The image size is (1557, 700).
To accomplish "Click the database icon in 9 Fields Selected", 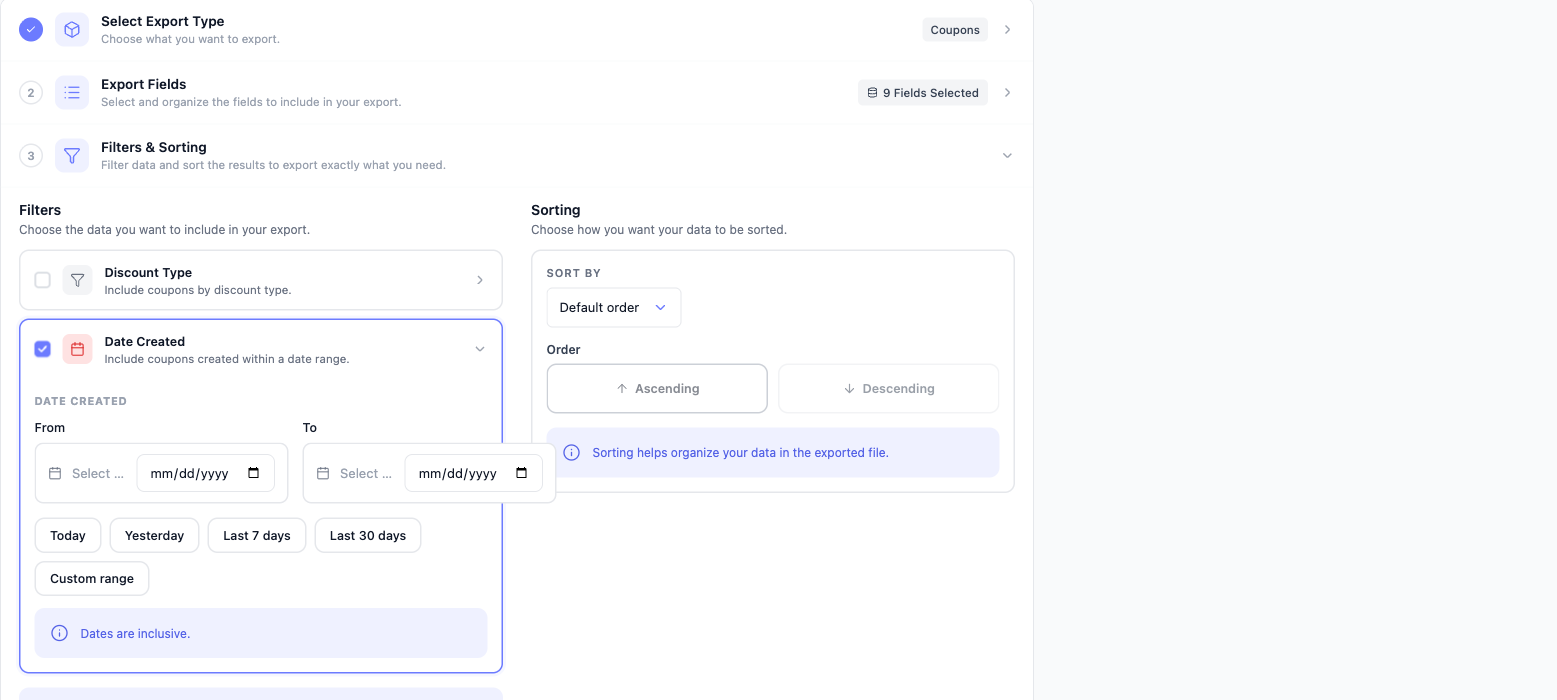I will (x=872, y=93).
